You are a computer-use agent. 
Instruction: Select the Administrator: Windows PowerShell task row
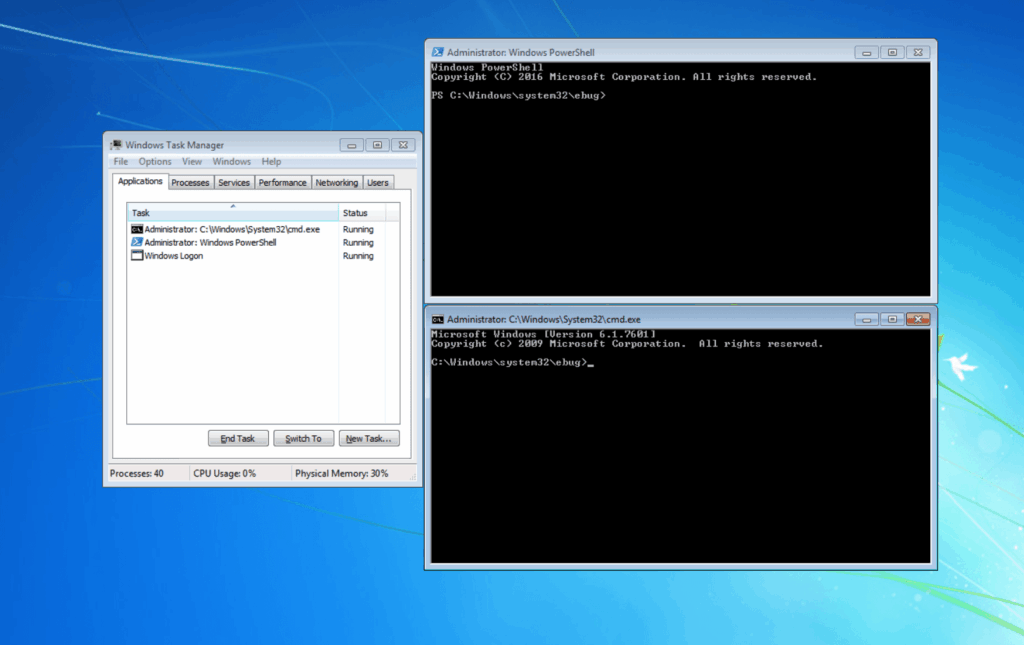262,242
